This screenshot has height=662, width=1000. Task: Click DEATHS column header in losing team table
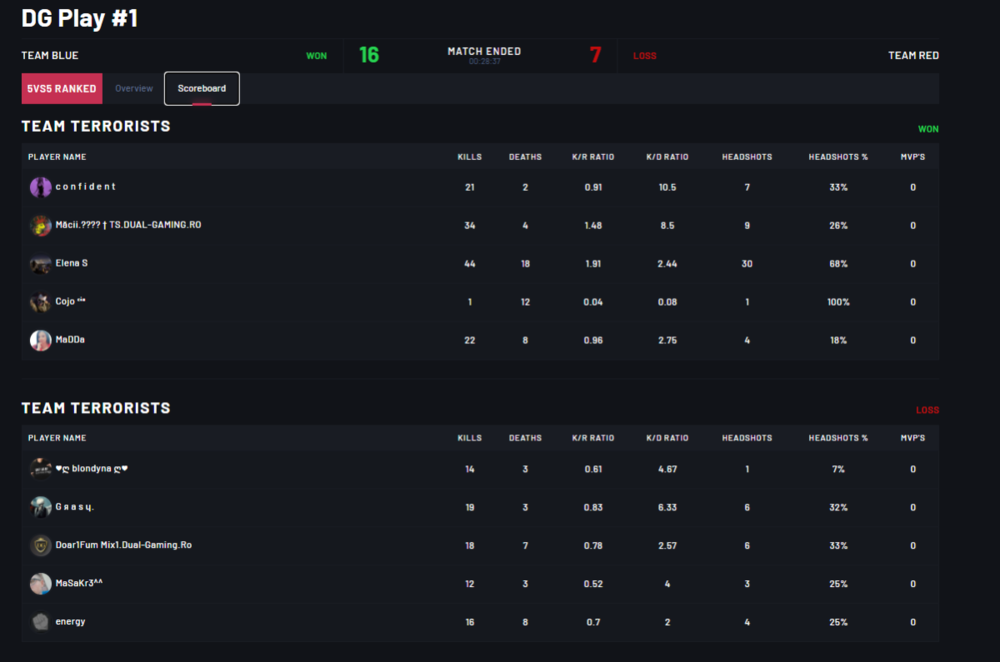tap(525, 438)
